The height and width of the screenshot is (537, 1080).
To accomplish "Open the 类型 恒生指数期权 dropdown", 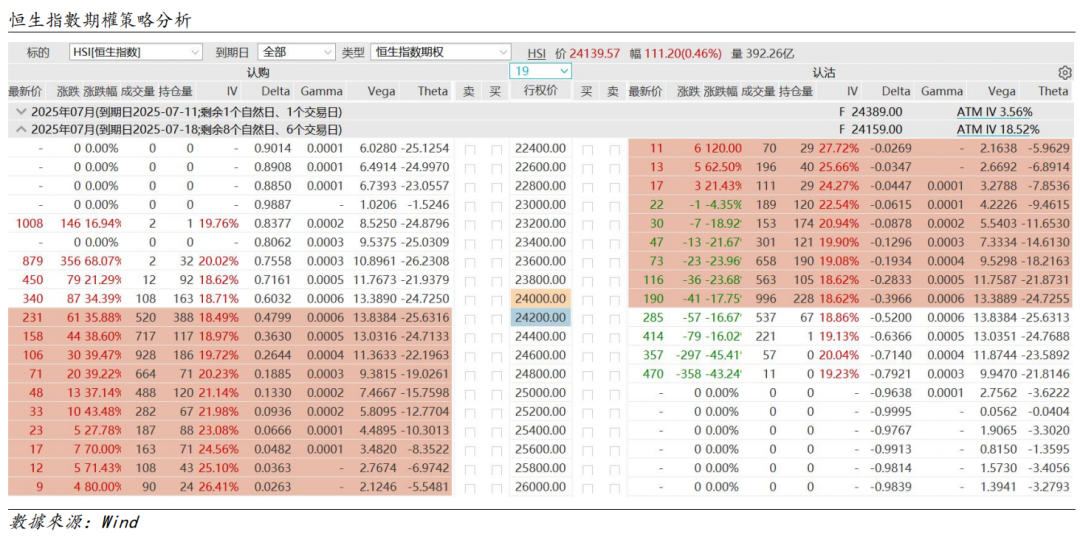I will (x=441, y=52).
